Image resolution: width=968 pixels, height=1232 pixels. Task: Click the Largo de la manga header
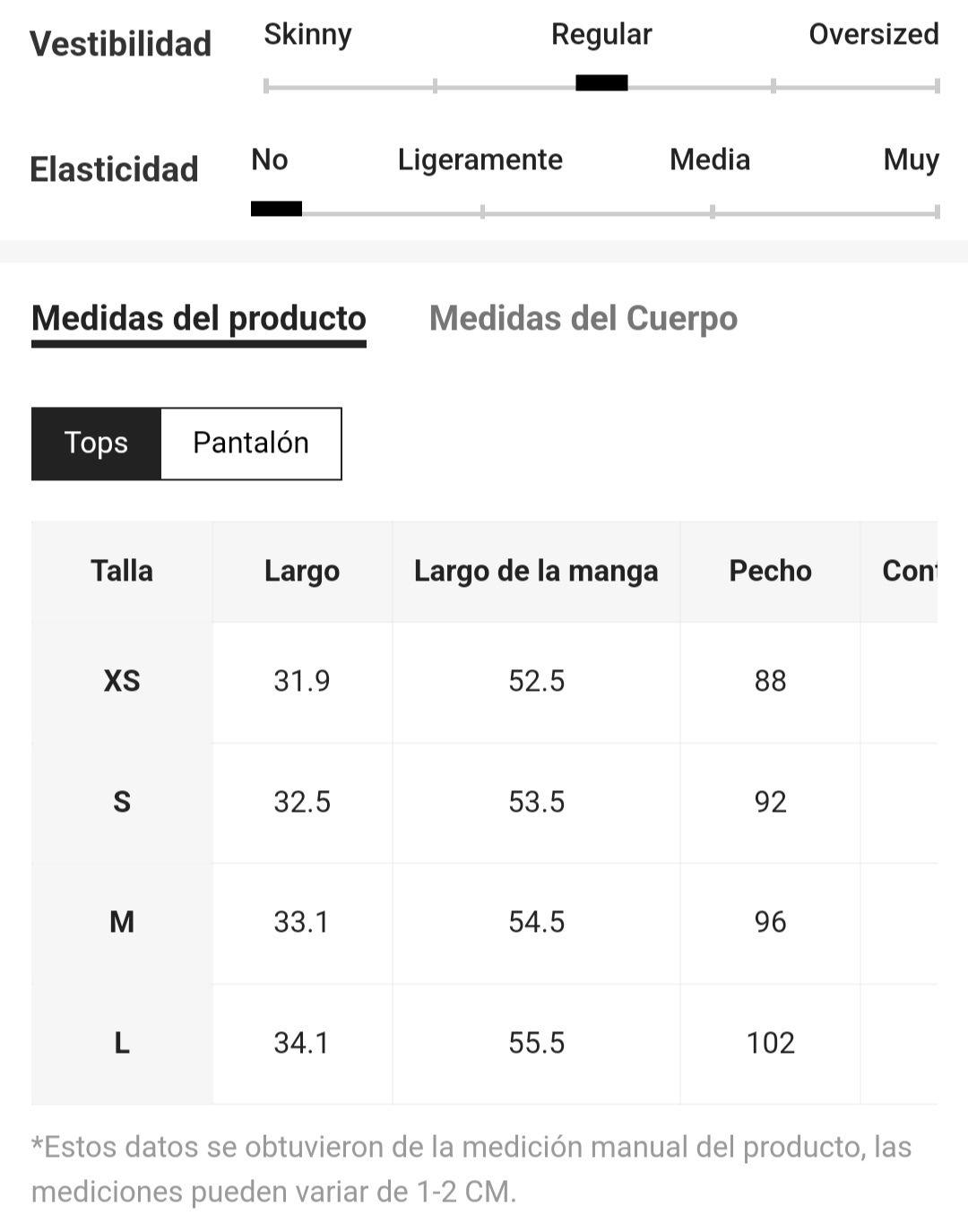pos(536,572)
